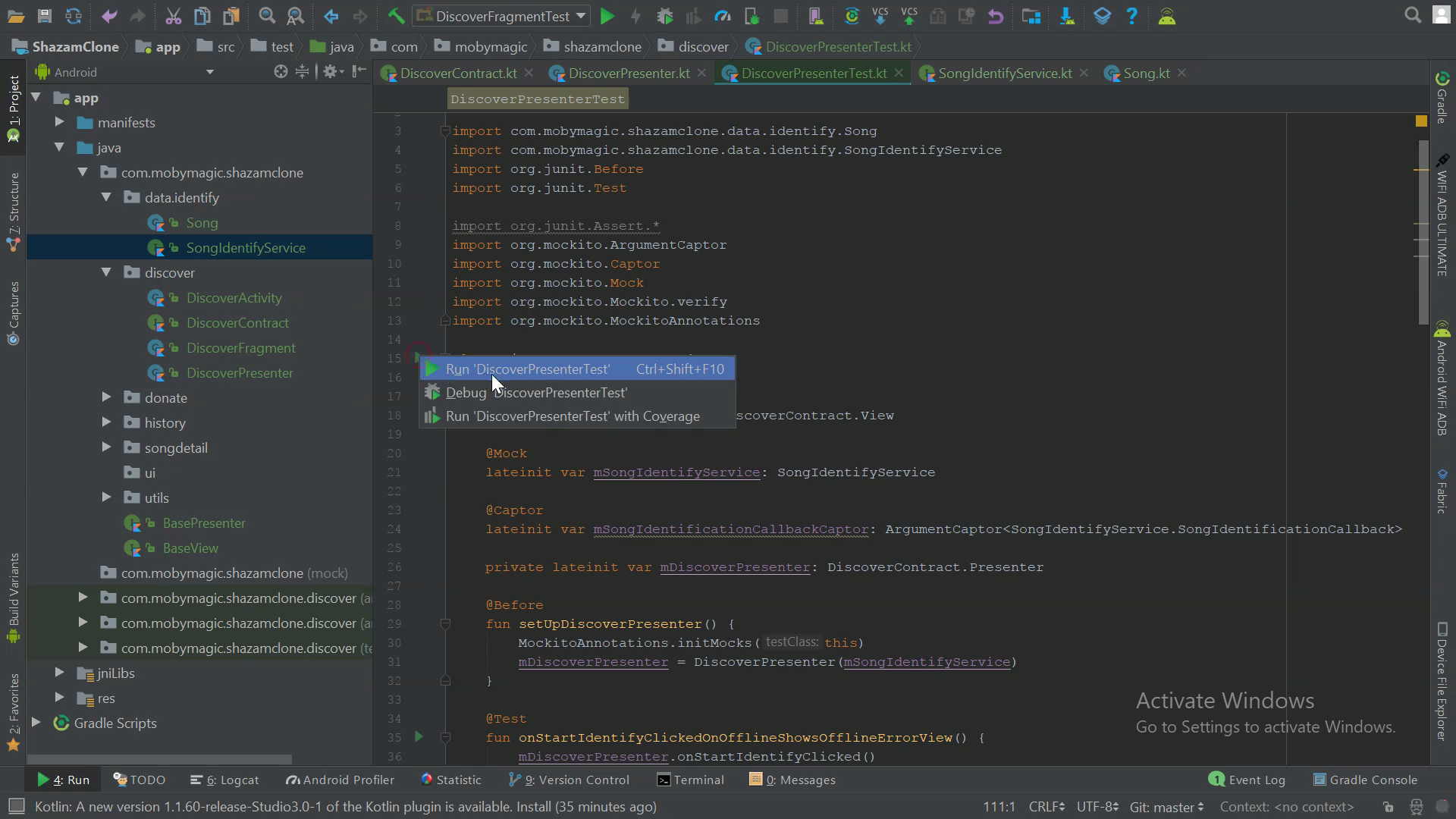Collapse the data.identify package

tap(106, 197)
